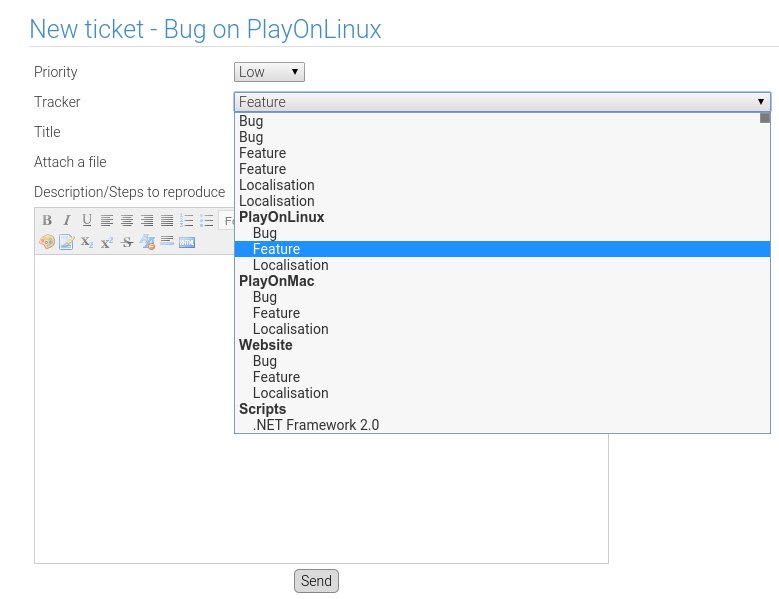This screenshot has height=599, width=779.
Task: Click the 'Attach a file' label
Action: pyautogui.click(x=70, y=162)
